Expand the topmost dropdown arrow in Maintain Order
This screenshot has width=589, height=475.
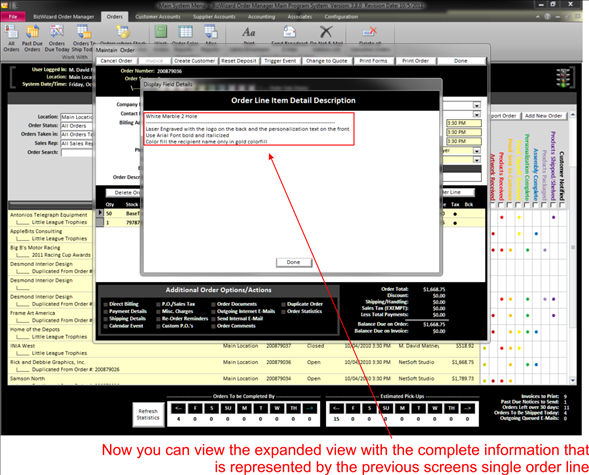pyautogui.click(x=477, y=105)
